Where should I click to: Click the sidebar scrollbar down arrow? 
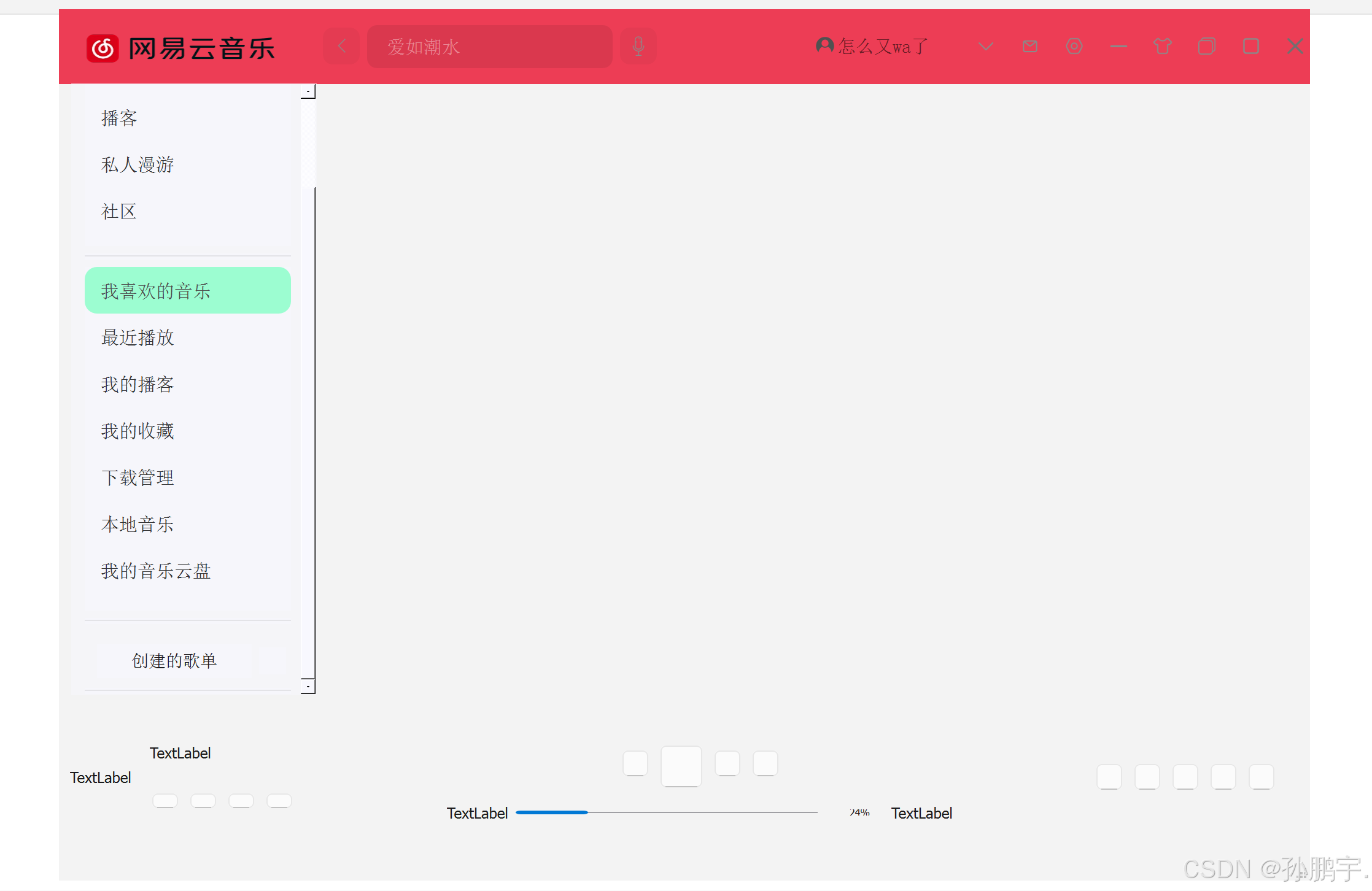click(x=308, y=686)
